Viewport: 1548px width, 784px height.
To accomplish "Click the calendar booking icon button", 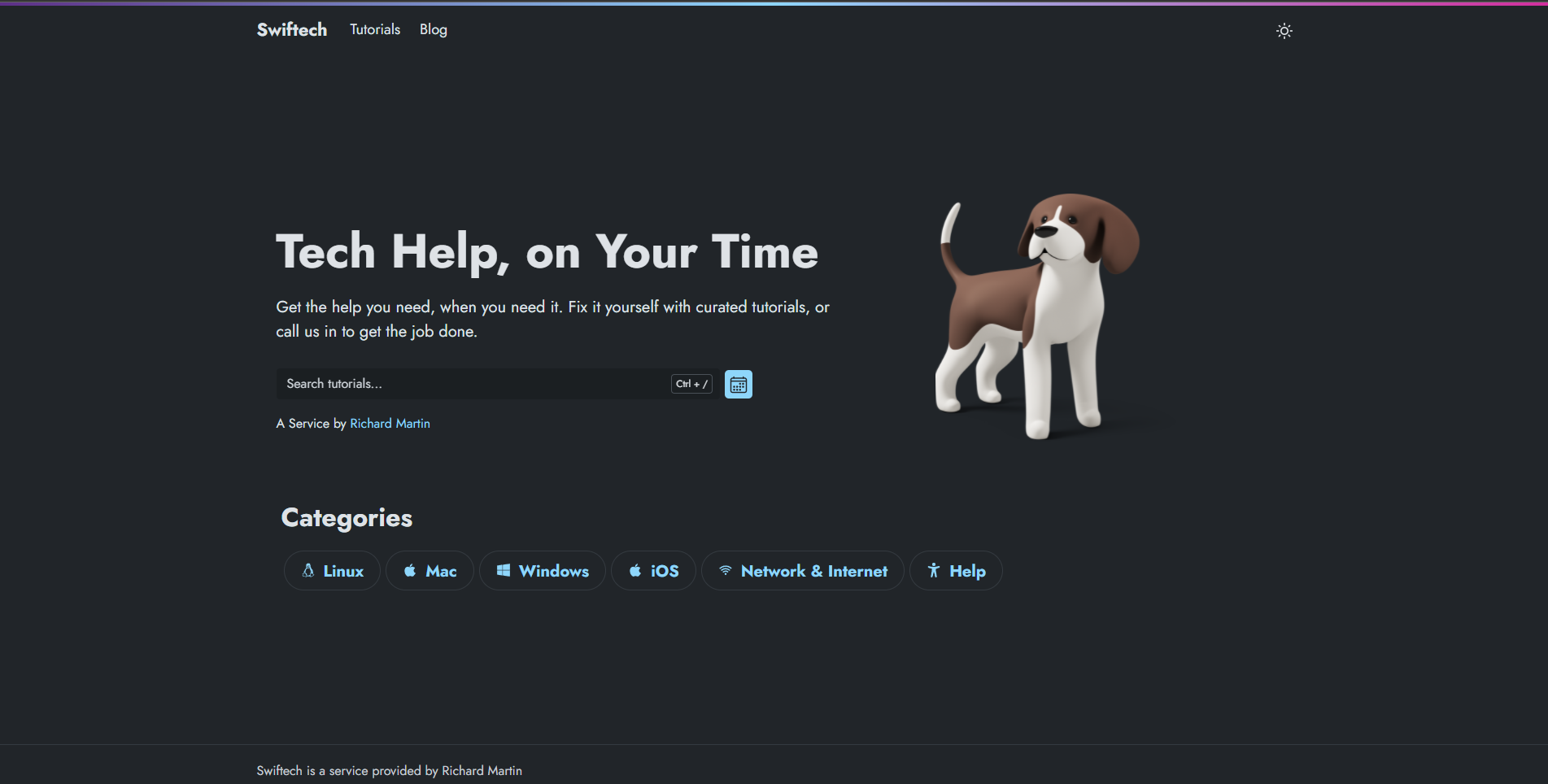I will (738, 384).
